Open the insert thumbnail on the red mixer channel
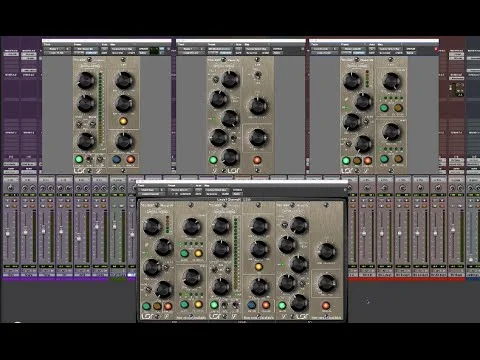This screenshot has height=360, width=480. [x=456, y=90]
